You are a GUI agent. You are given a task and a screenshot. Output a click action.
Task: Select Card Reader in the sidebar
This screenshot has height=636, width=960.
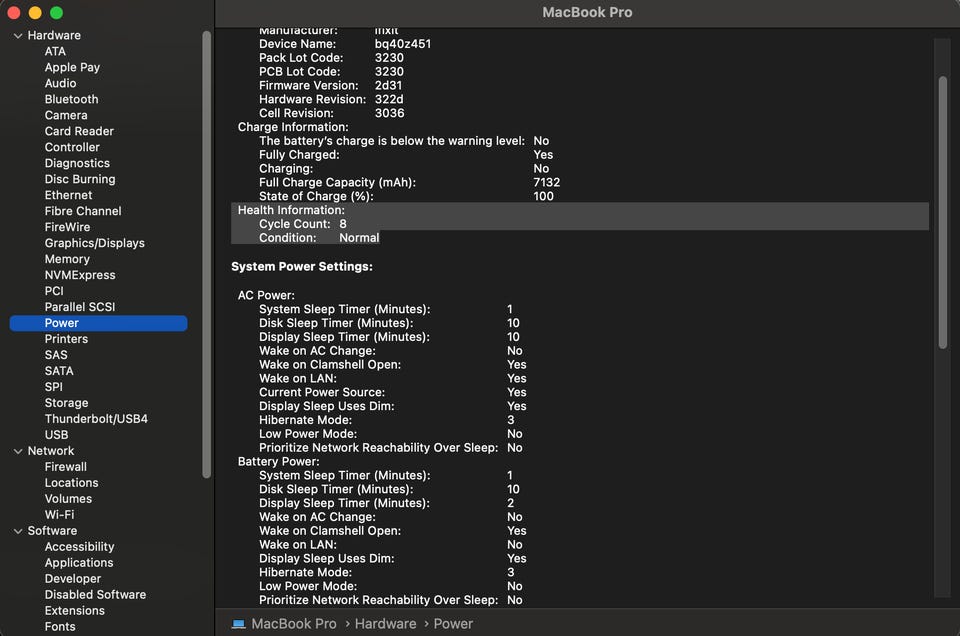click(79, 131)
